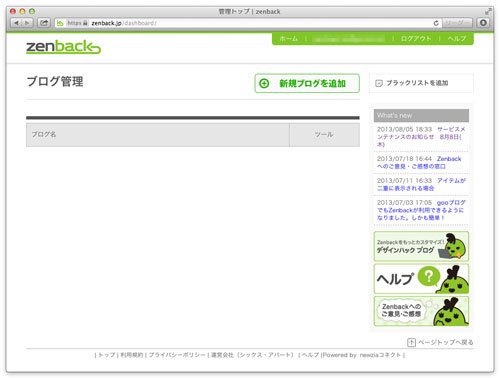Screen dimensions: 500x378
Task: Click the ブログ名 column header
Action: pos(158,135)
